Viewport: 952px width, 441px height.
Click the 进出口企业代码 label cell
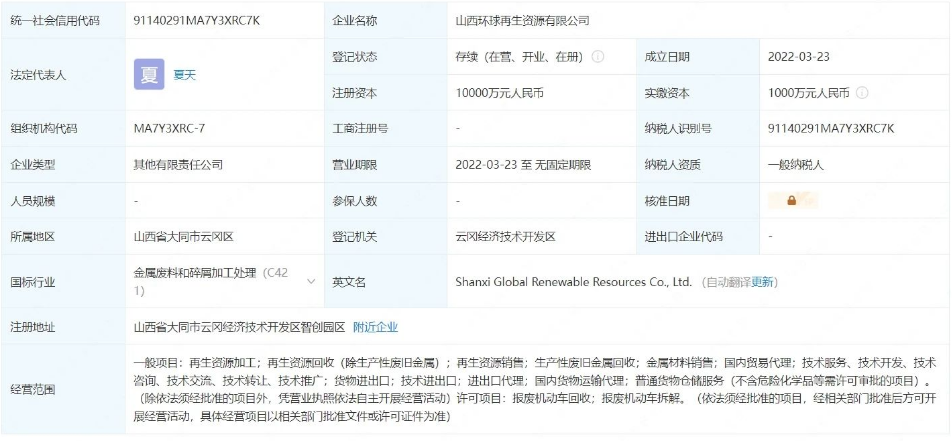[x=698, y=237]
